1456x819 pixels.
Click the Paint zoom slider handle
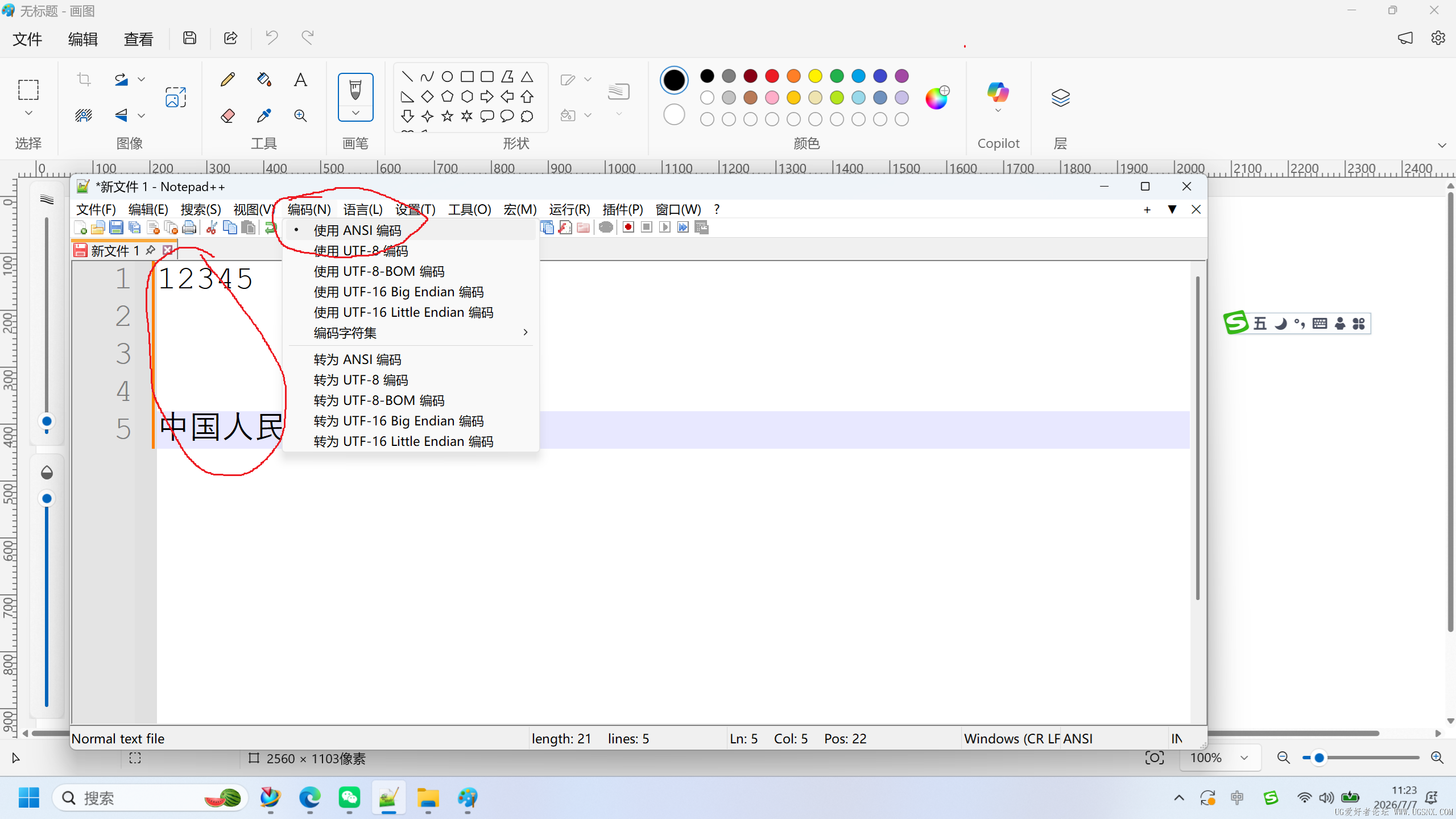[1319, 758]
